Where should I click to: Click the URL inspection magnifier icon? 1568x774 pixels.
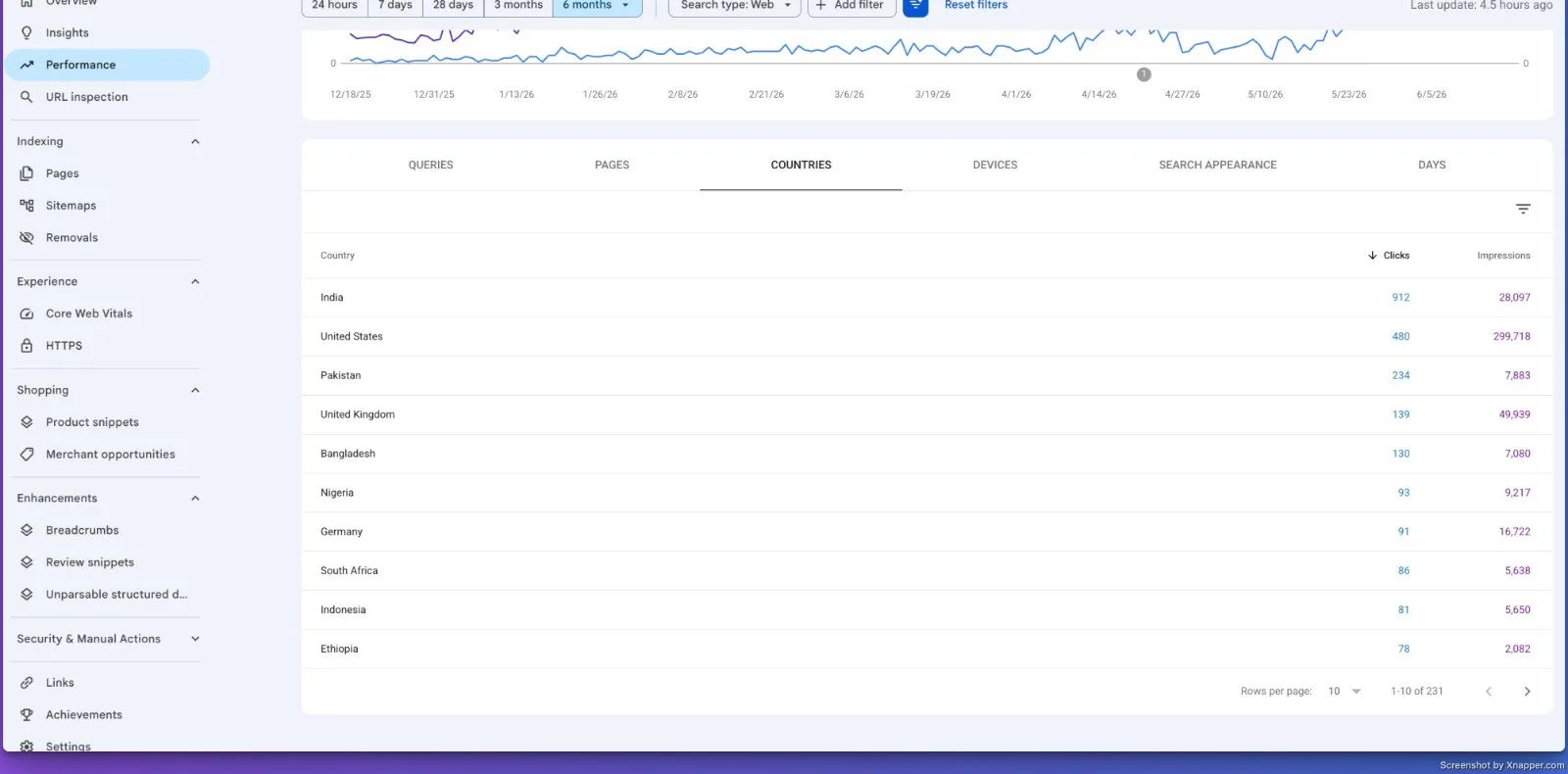tap(26, 97)
